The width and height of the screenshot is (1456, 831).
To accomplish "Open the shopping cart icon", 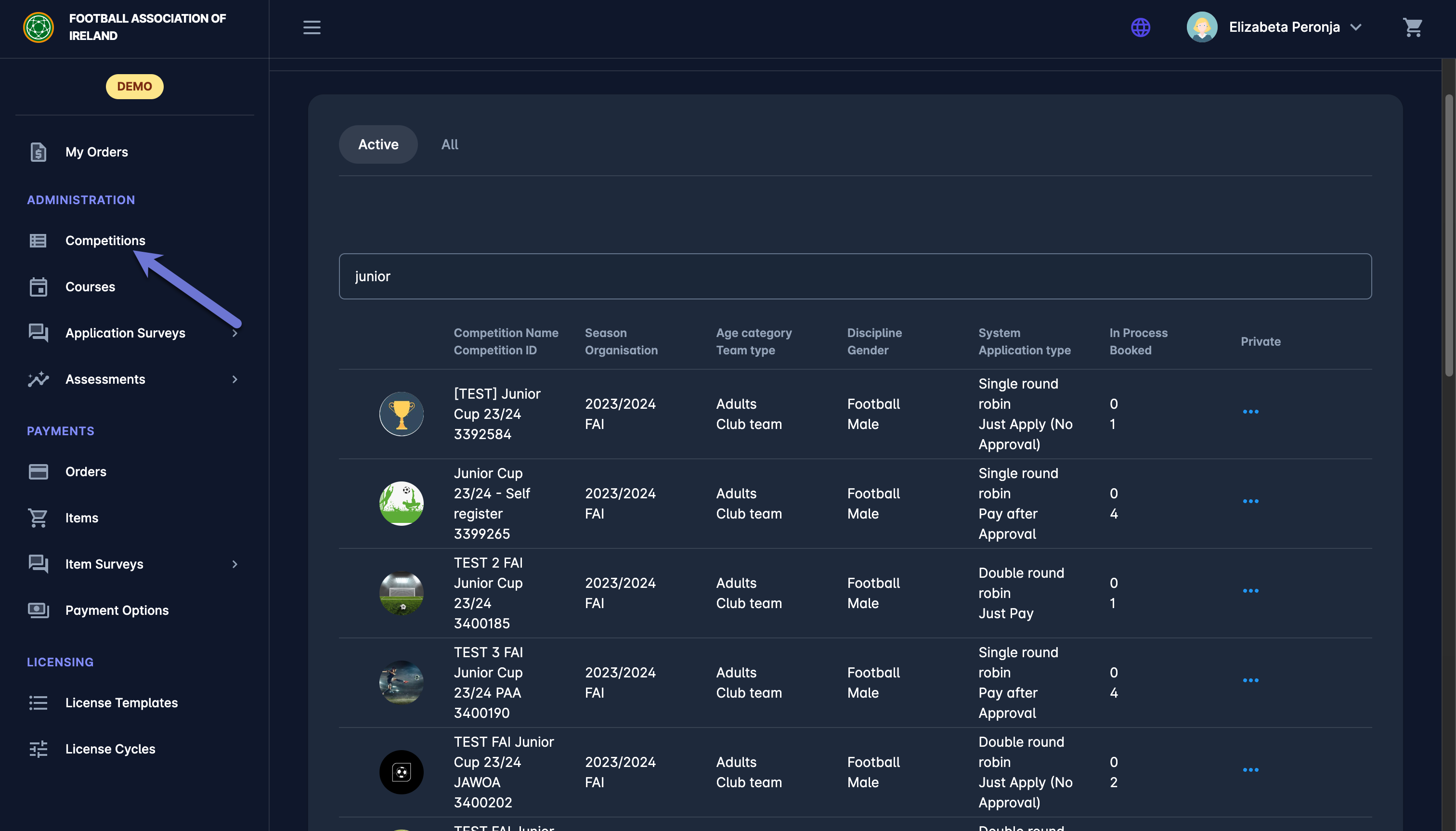I will coord(1412,27).
